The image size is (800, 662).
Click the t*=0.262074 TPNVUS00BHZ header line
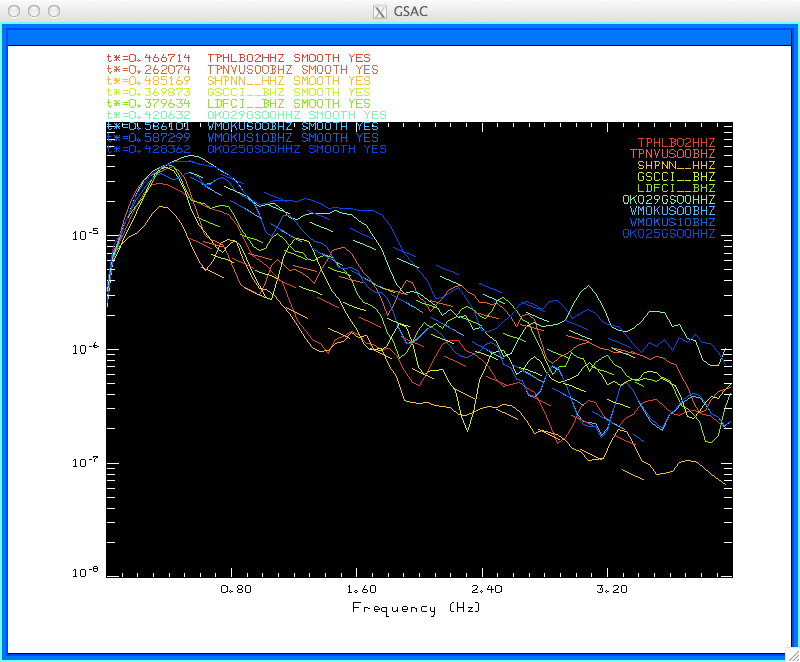242,69
